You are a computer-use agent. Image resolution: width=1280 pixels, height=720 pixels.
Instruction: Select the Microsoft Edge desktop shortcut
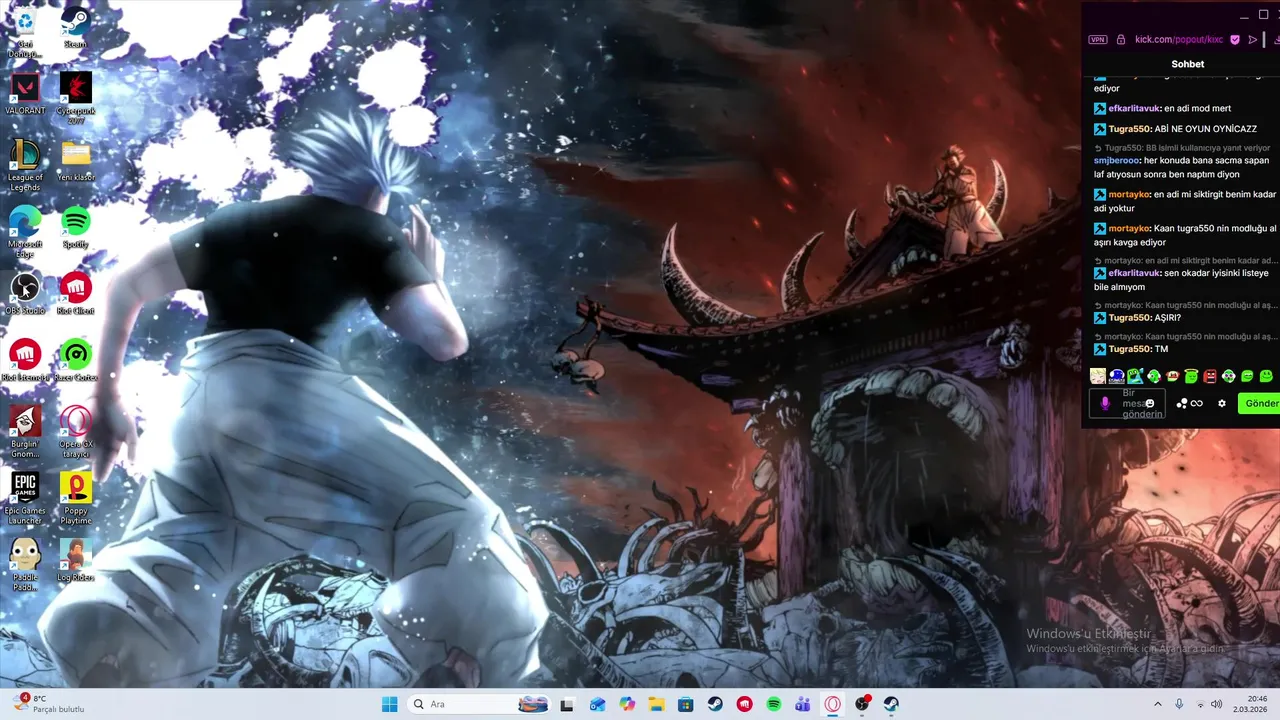pyautogui.click(x=24, y=231)
